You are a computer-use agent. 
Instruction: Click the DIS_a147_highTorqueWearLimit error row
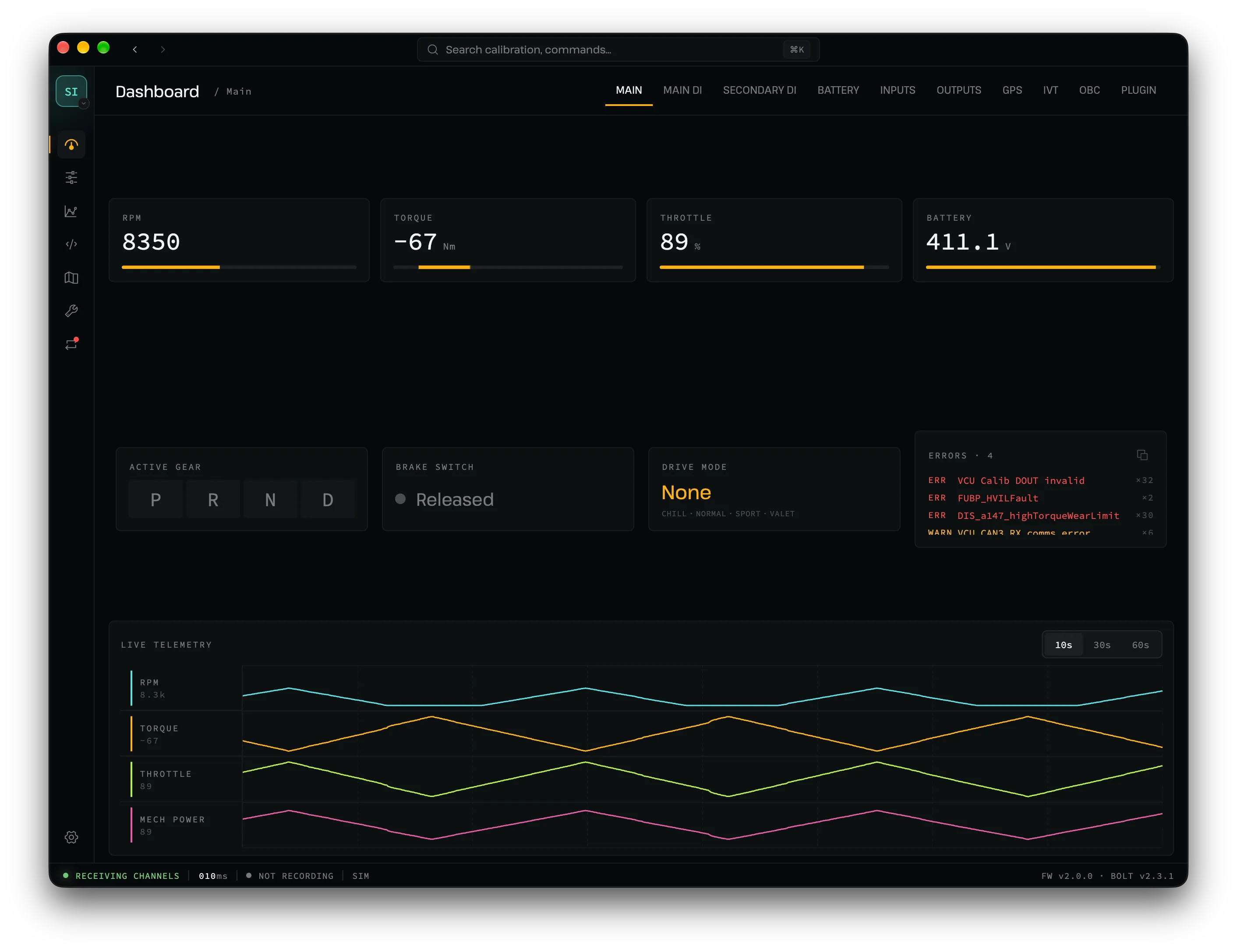[1040, 515]
